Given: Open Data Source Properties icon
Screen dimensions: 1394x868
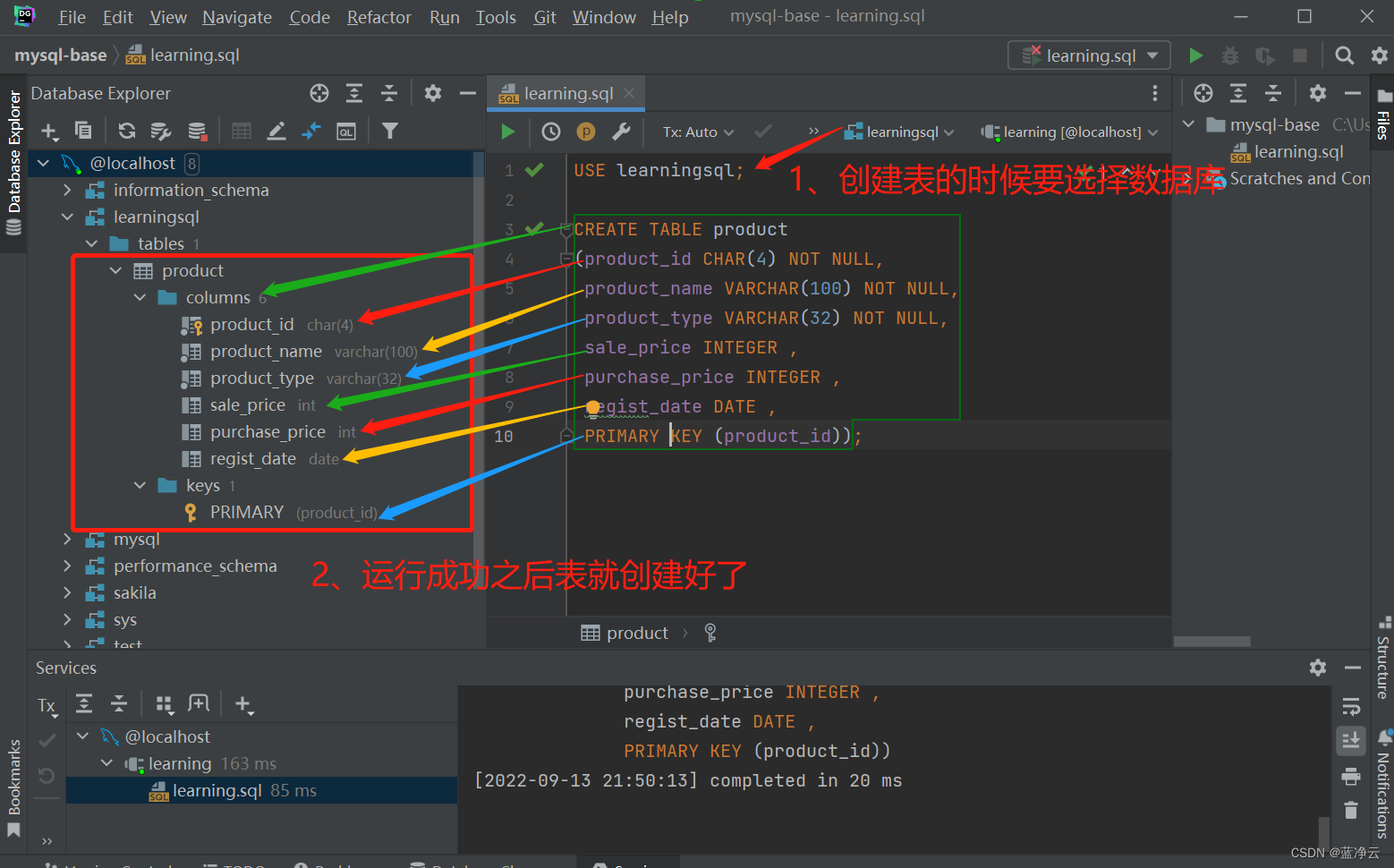Looking at the screenshot, I should coord(161,131).
